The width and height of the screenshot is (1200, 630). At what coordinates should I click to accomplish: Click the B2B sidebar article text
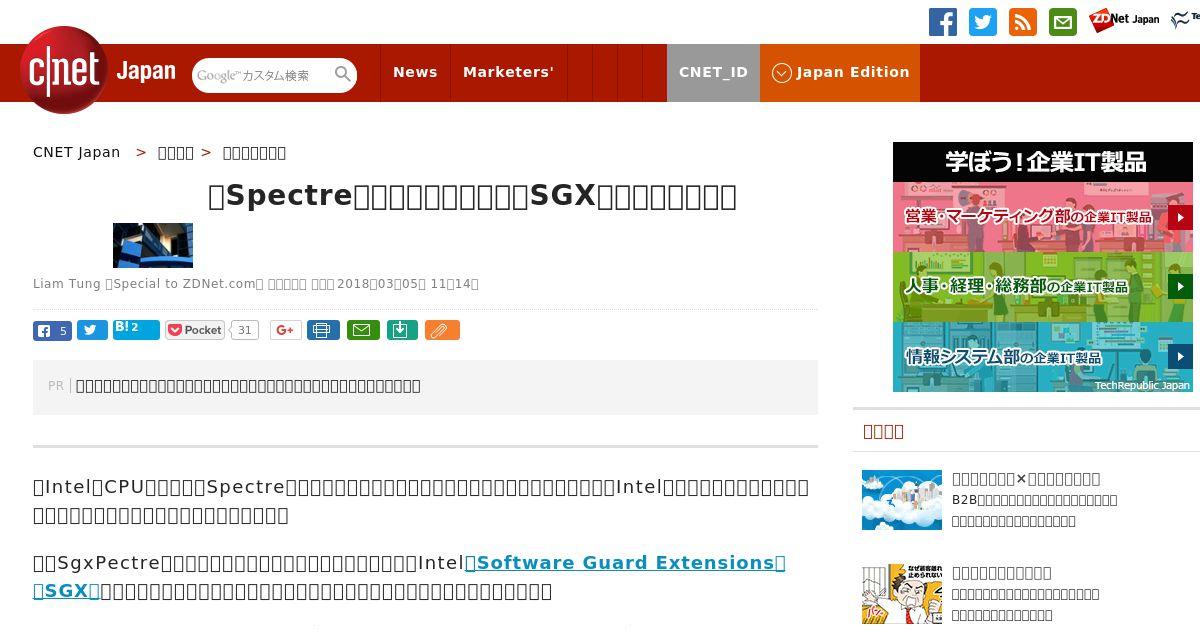[x=1034, y=510]
